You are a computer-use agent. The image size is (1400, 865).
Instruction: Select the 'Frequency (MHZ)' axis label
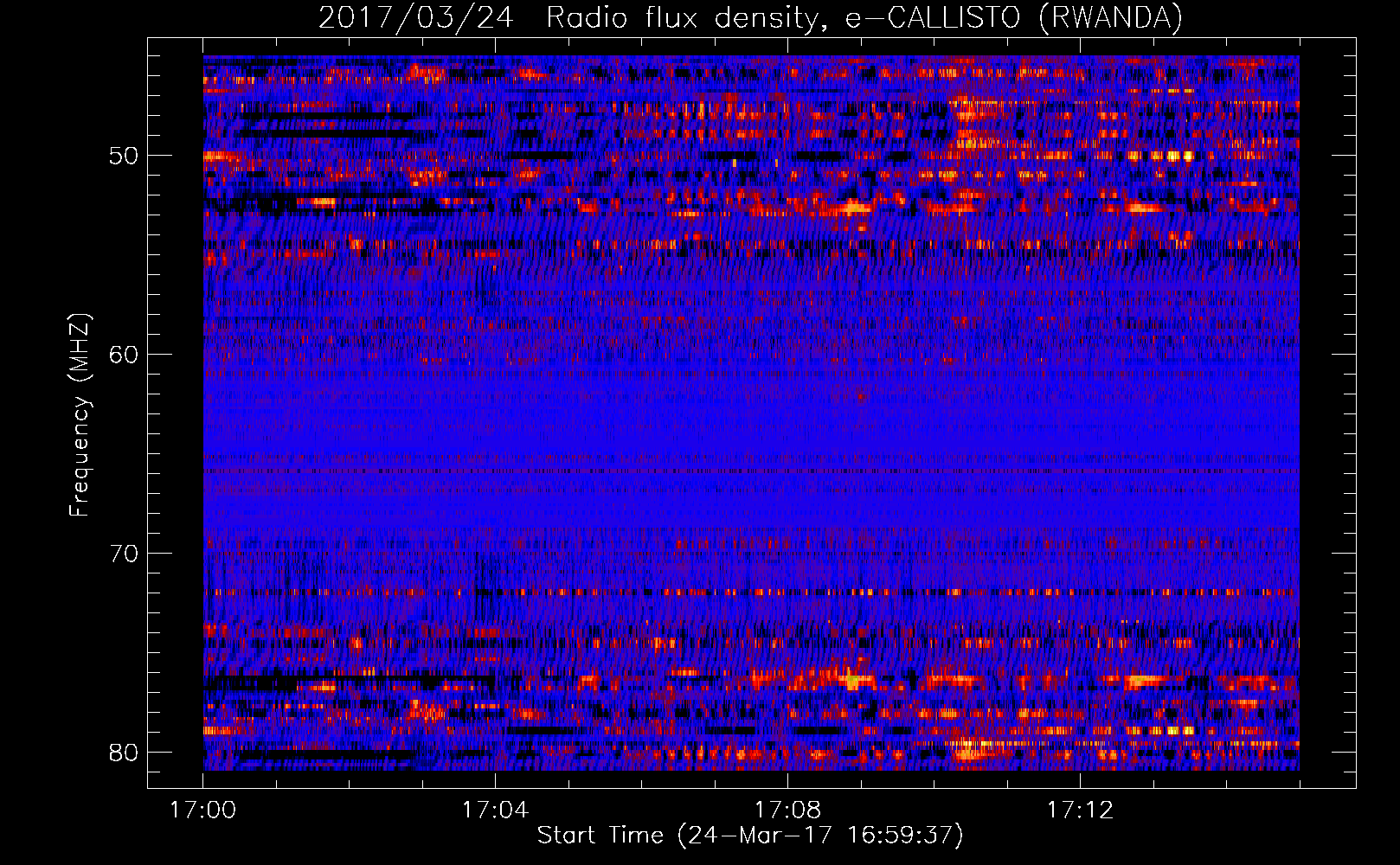(x=79, y=415)
